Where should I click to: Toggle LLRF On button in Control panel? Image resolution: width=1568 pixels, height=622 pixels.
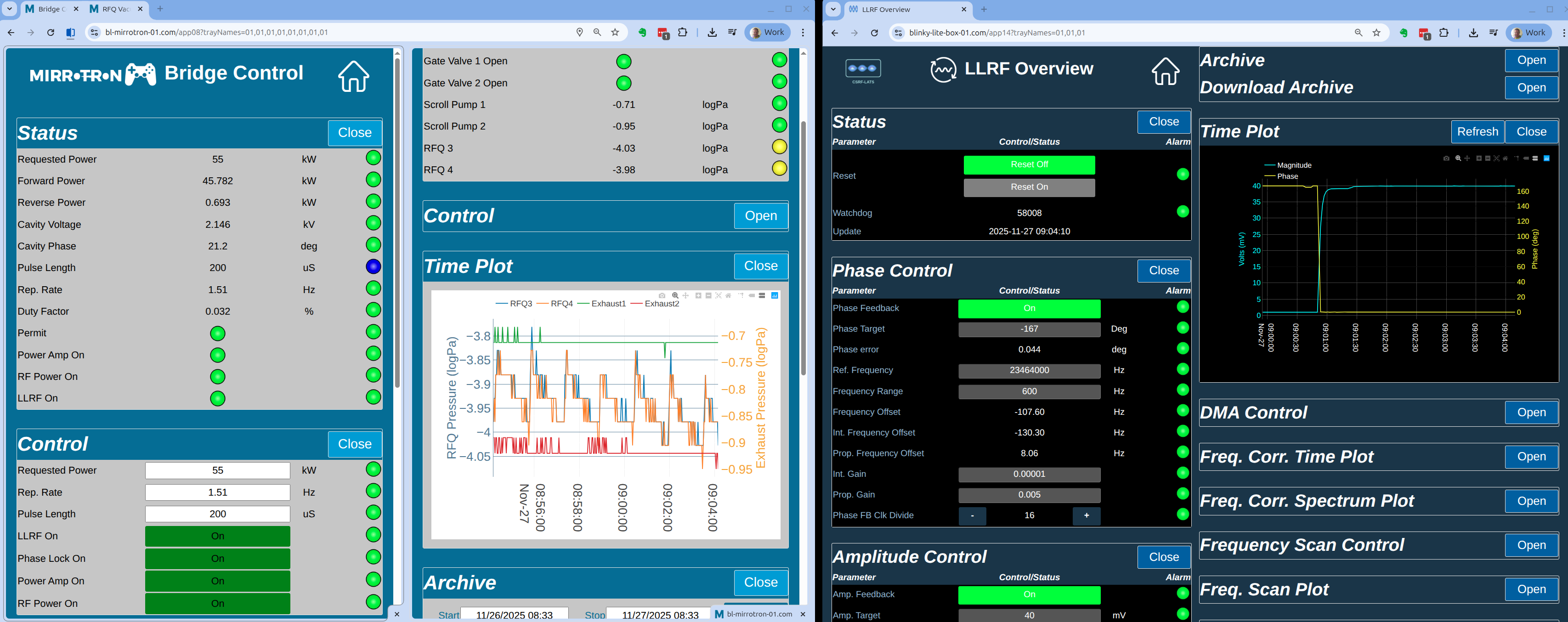217,536
